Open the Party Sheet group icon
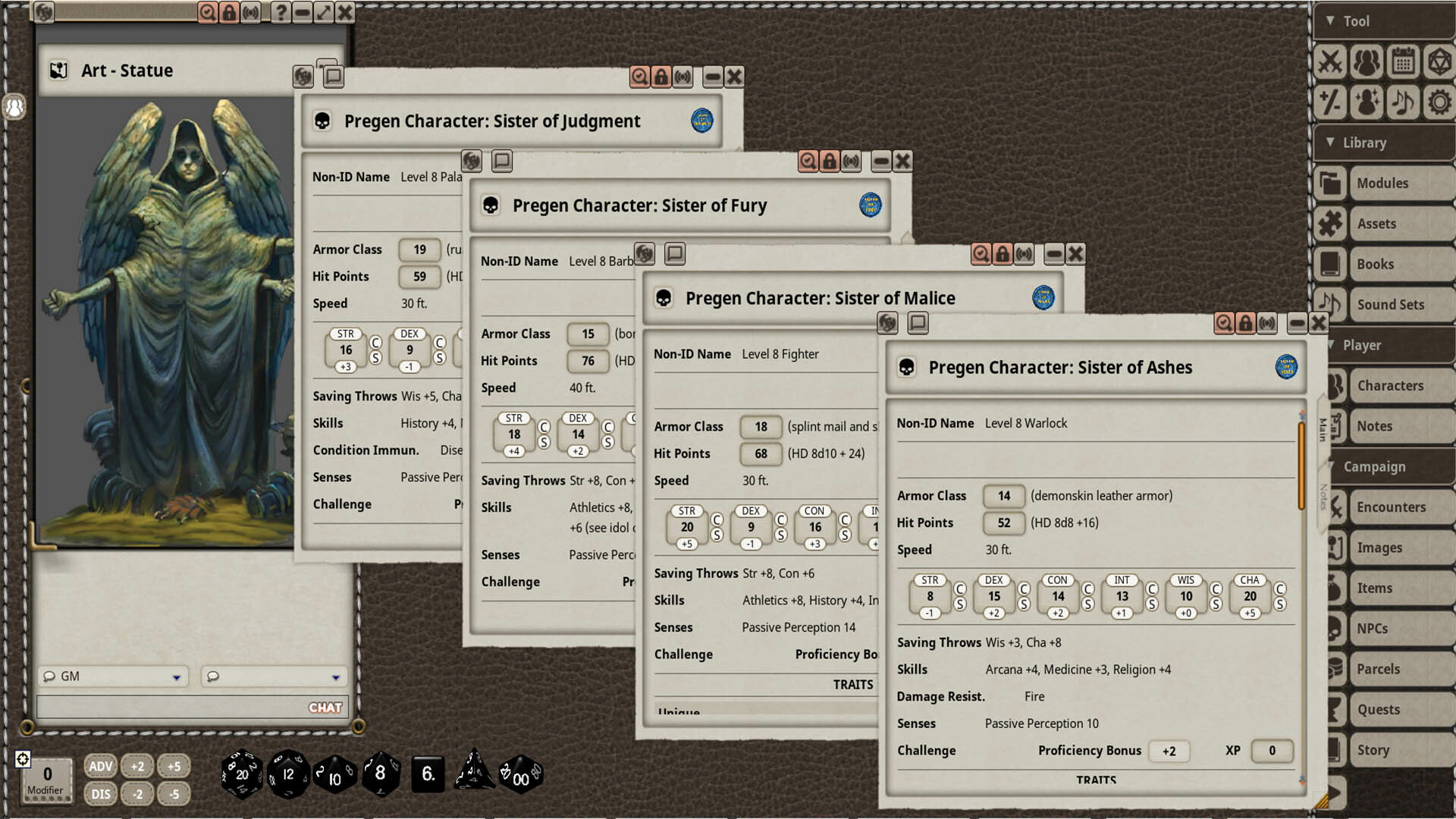 1367,62
